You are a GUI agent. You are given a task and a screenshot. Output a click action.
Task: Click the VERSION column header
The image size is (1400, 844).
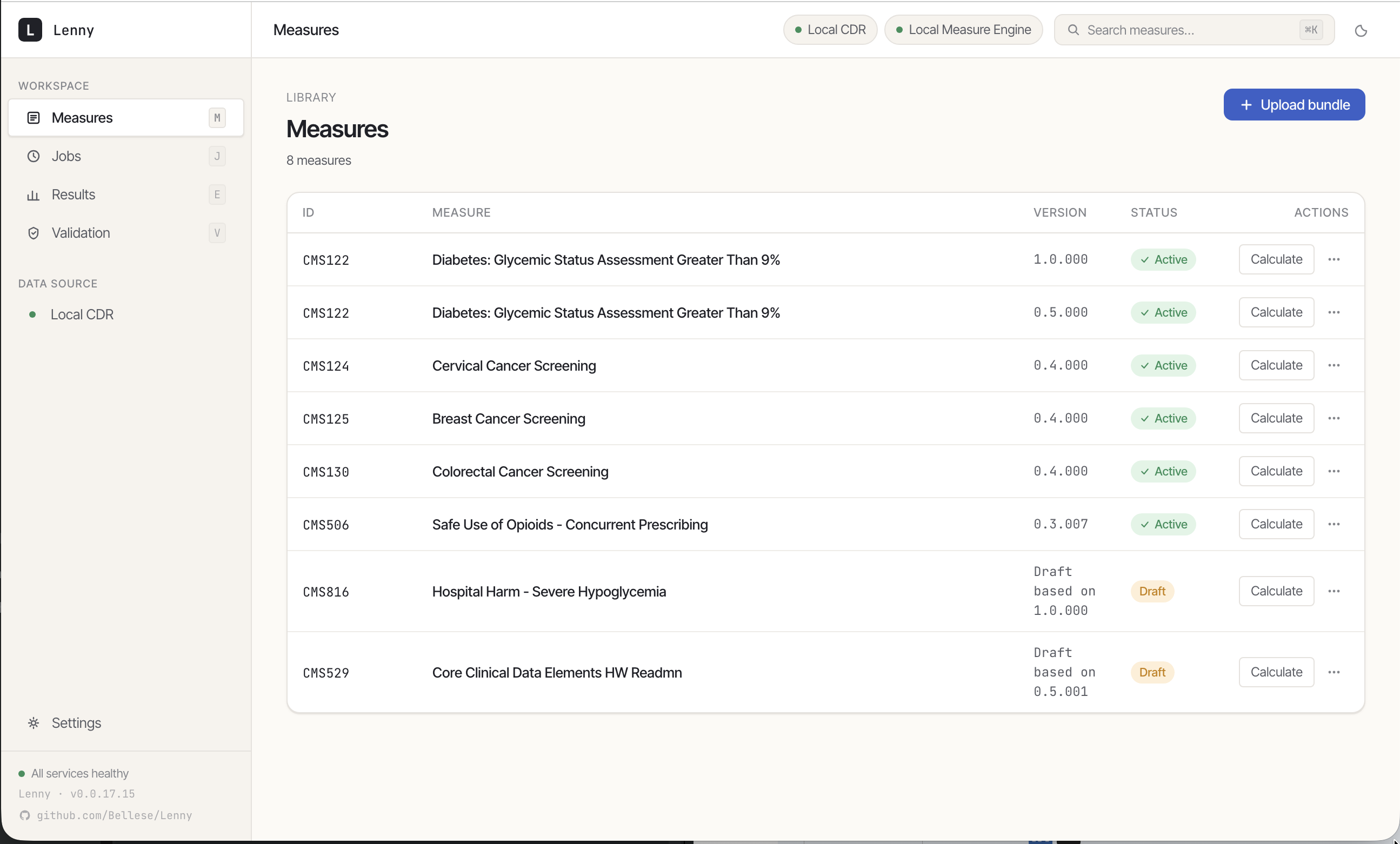click(1059, 212)
